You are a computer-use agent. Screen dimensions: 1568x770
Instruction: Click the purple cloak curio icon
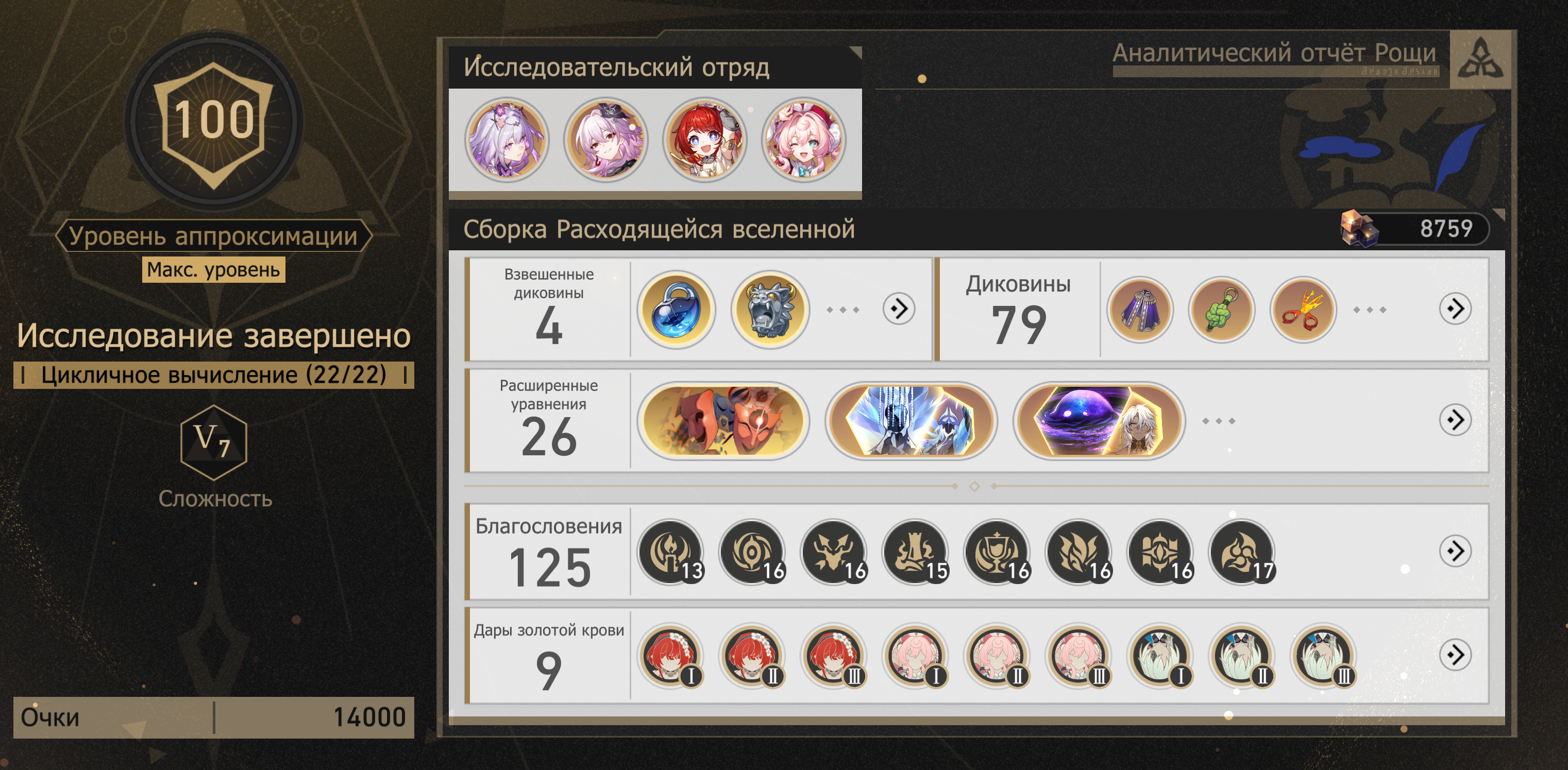tap(1139, 310)
